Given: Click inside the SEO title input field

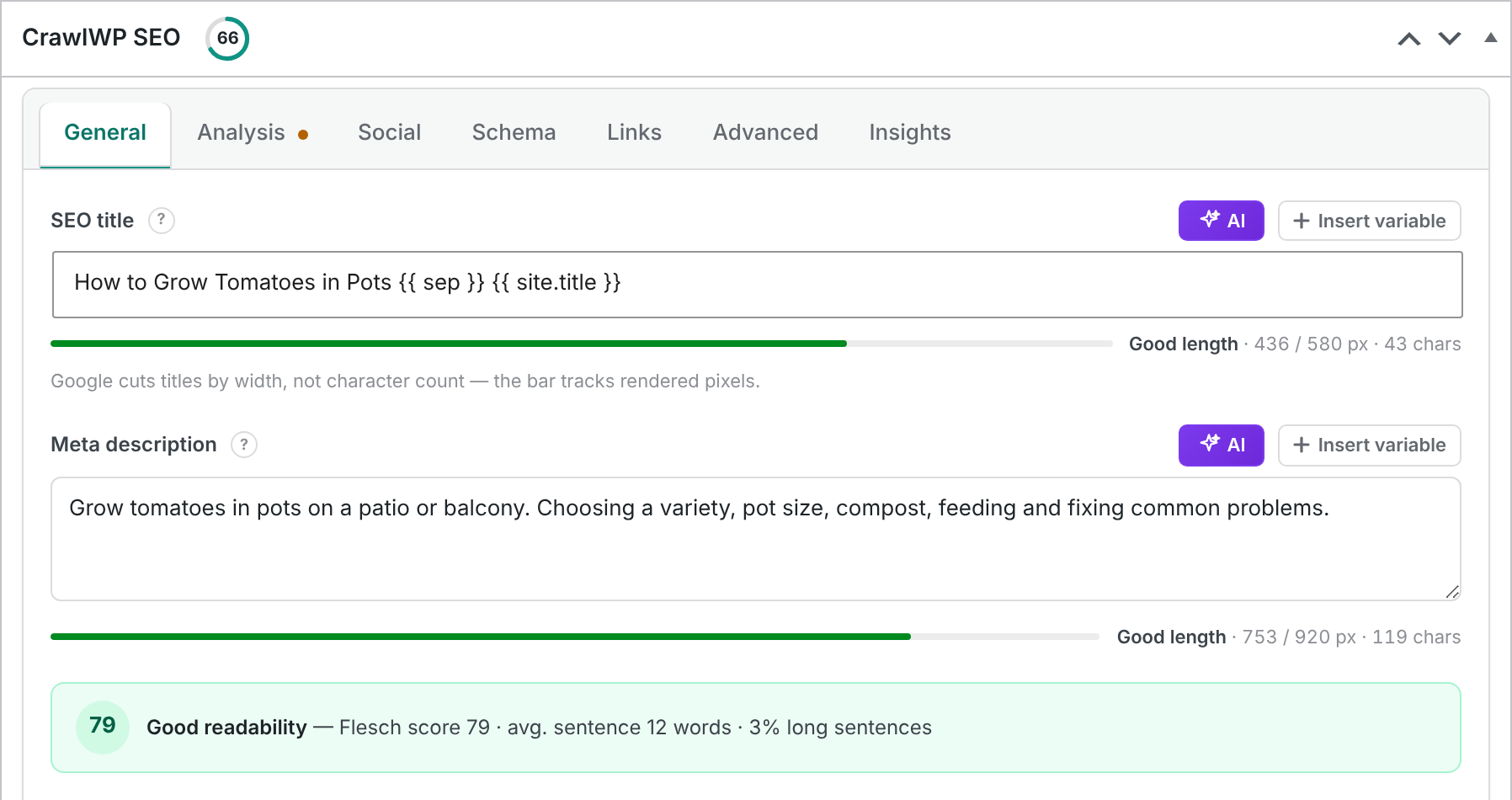Looking at the screenshot, I should coord(757,285).
